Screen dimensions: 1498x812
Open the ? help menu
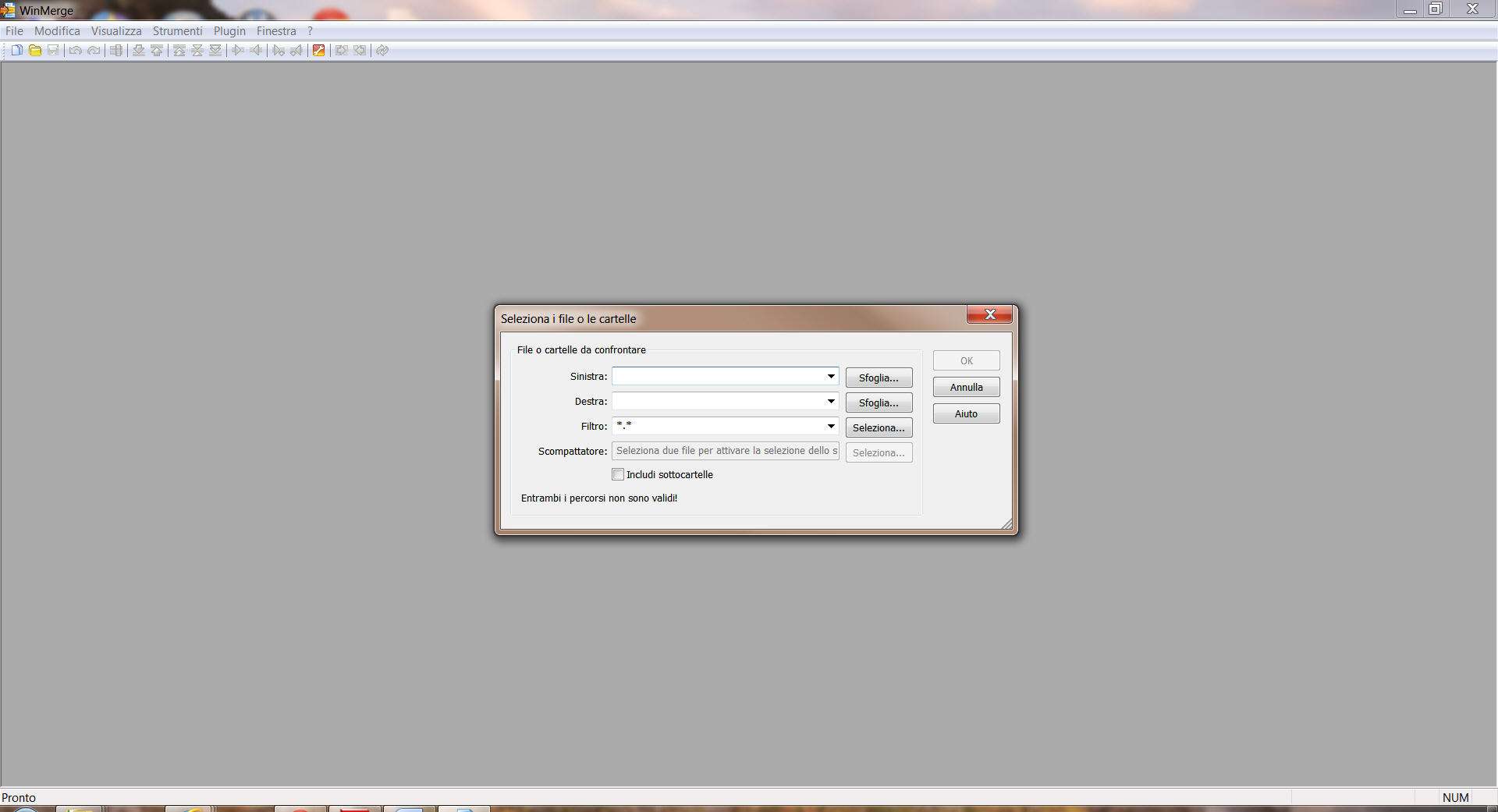coord(310,31)
